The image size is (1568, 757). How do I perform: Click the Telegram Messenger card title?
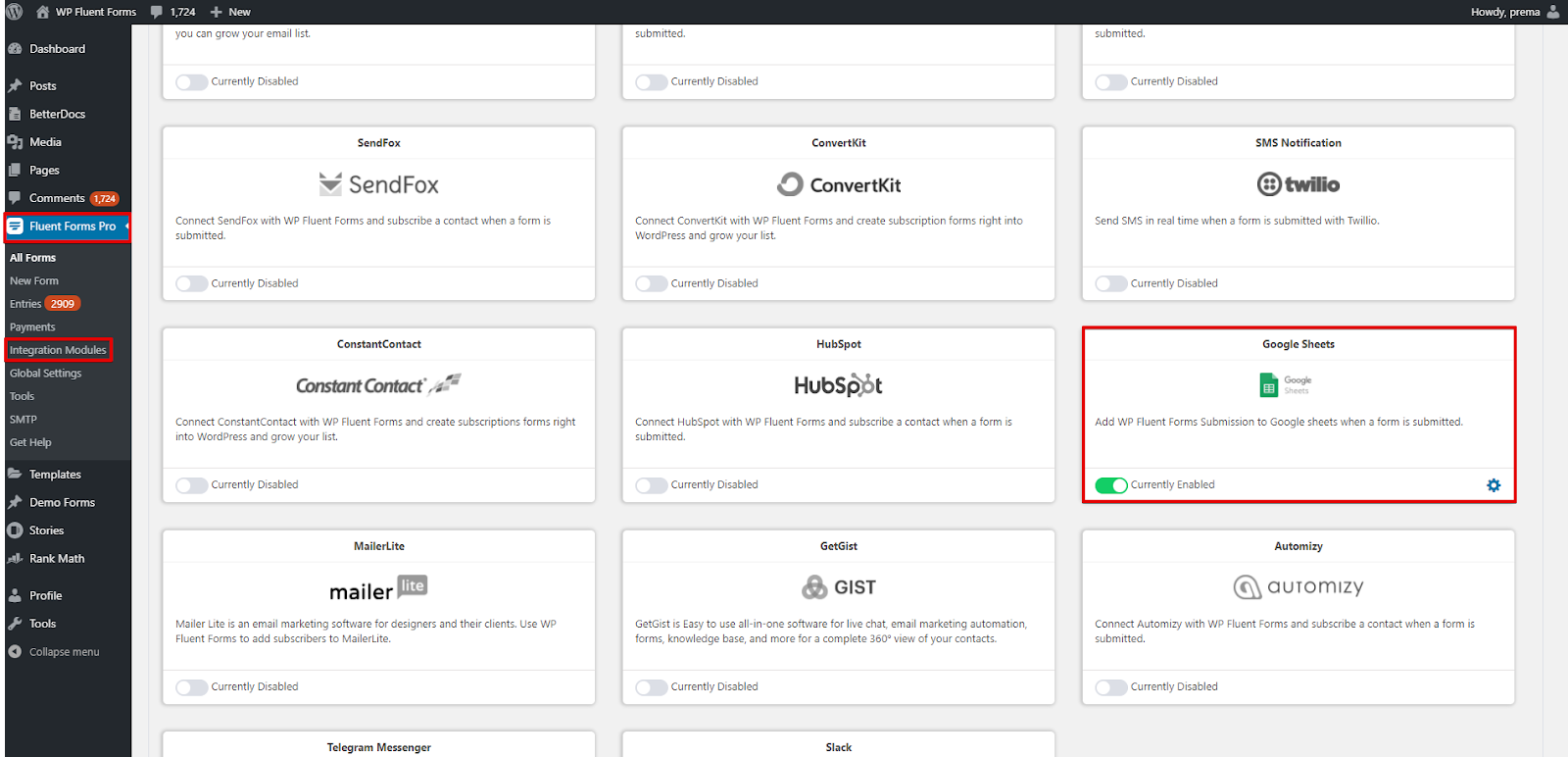tap(378, 747)
